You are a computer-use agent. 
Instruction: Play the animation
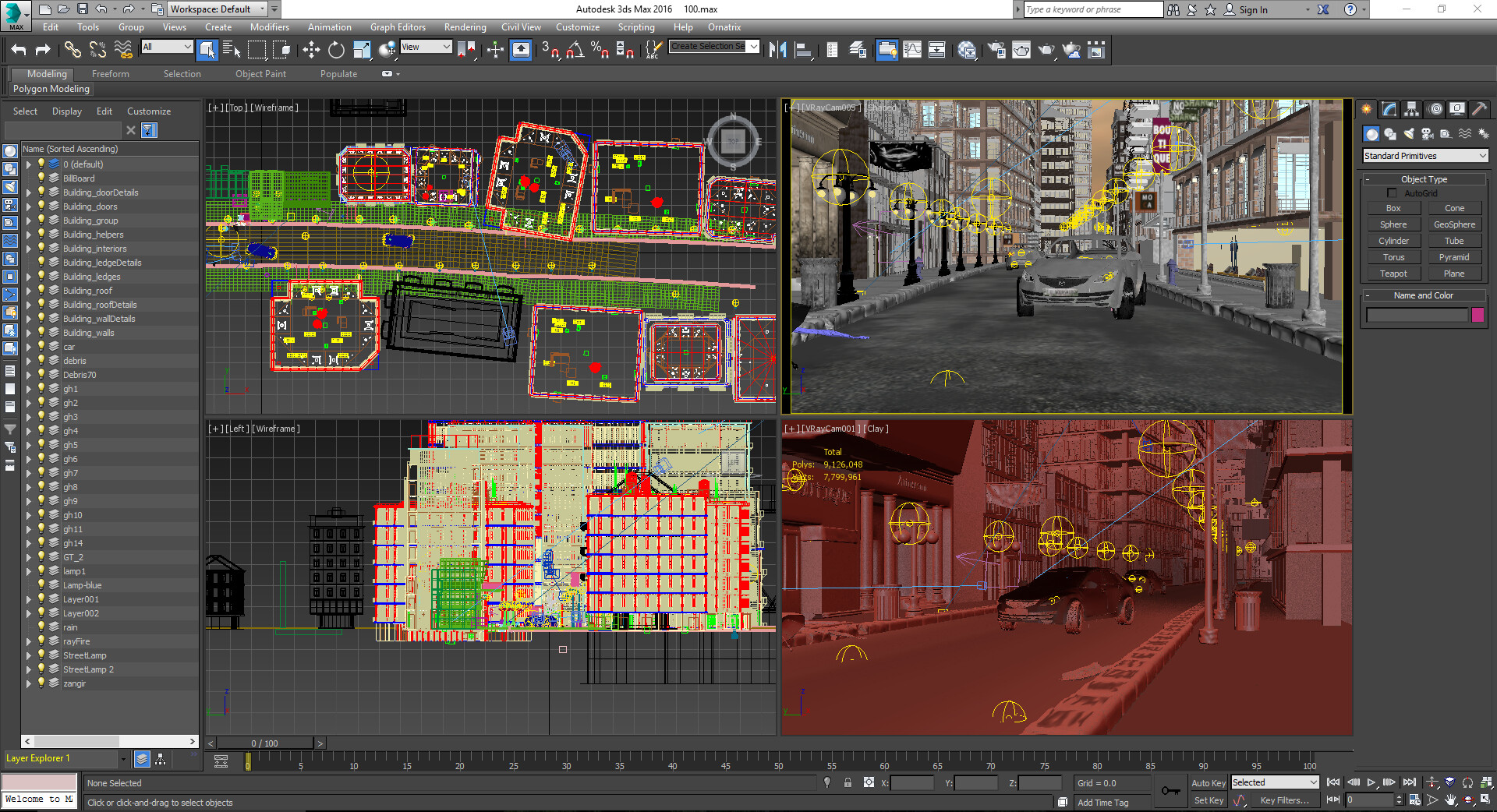(x=1371, y=782)
